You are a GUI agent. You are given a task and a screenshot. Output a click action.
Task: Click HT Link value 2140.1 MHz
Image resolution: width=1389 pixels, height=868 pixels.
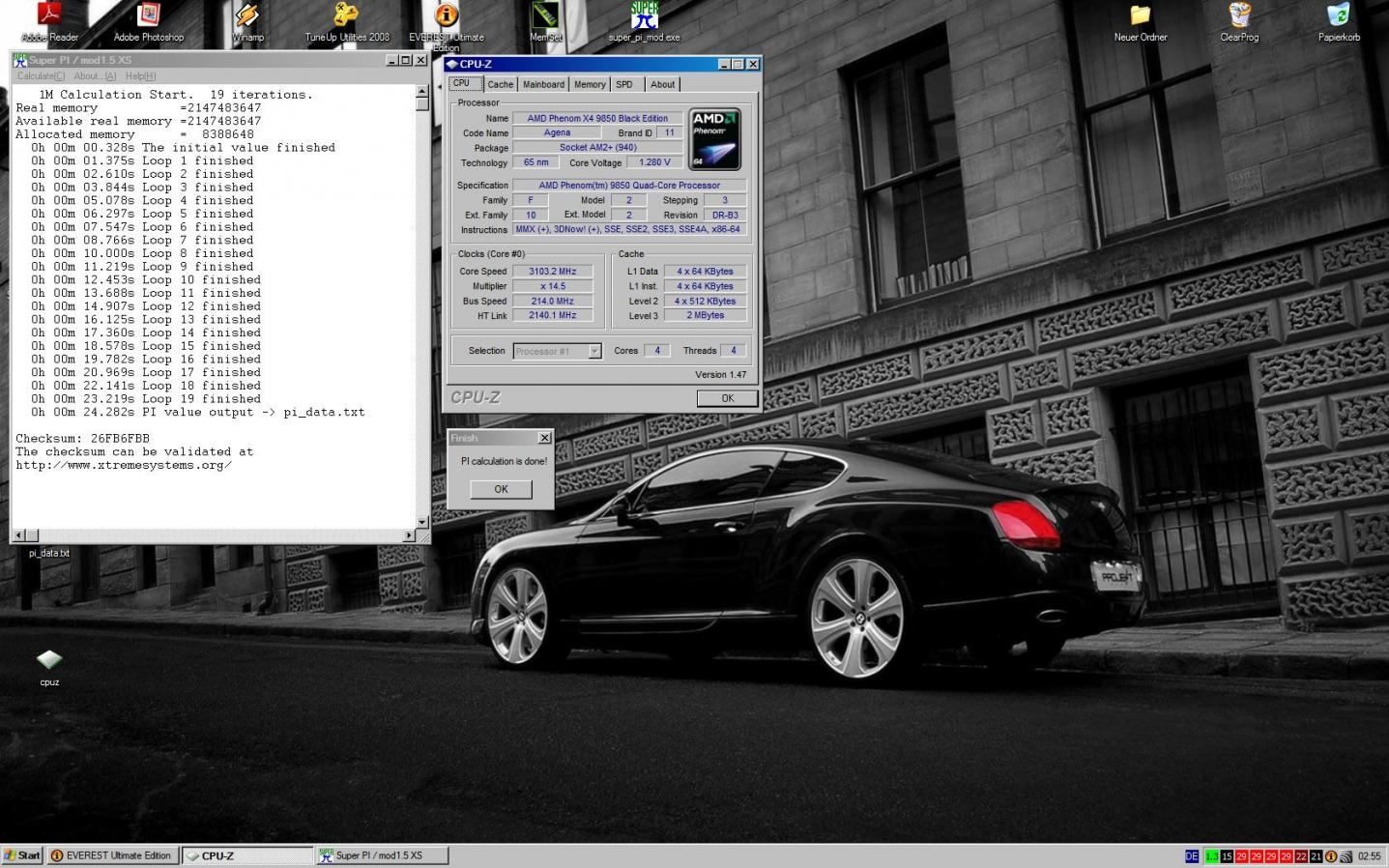point(552,315)
